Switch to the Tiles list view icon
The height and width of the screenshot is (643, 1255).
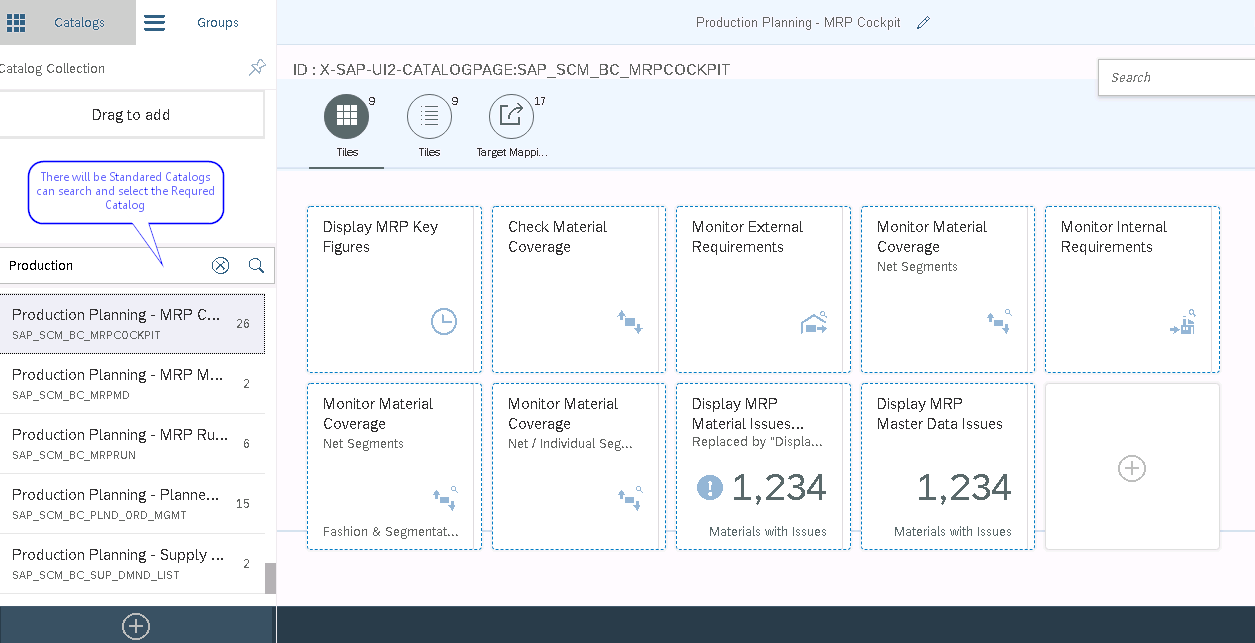pos(429,116)
